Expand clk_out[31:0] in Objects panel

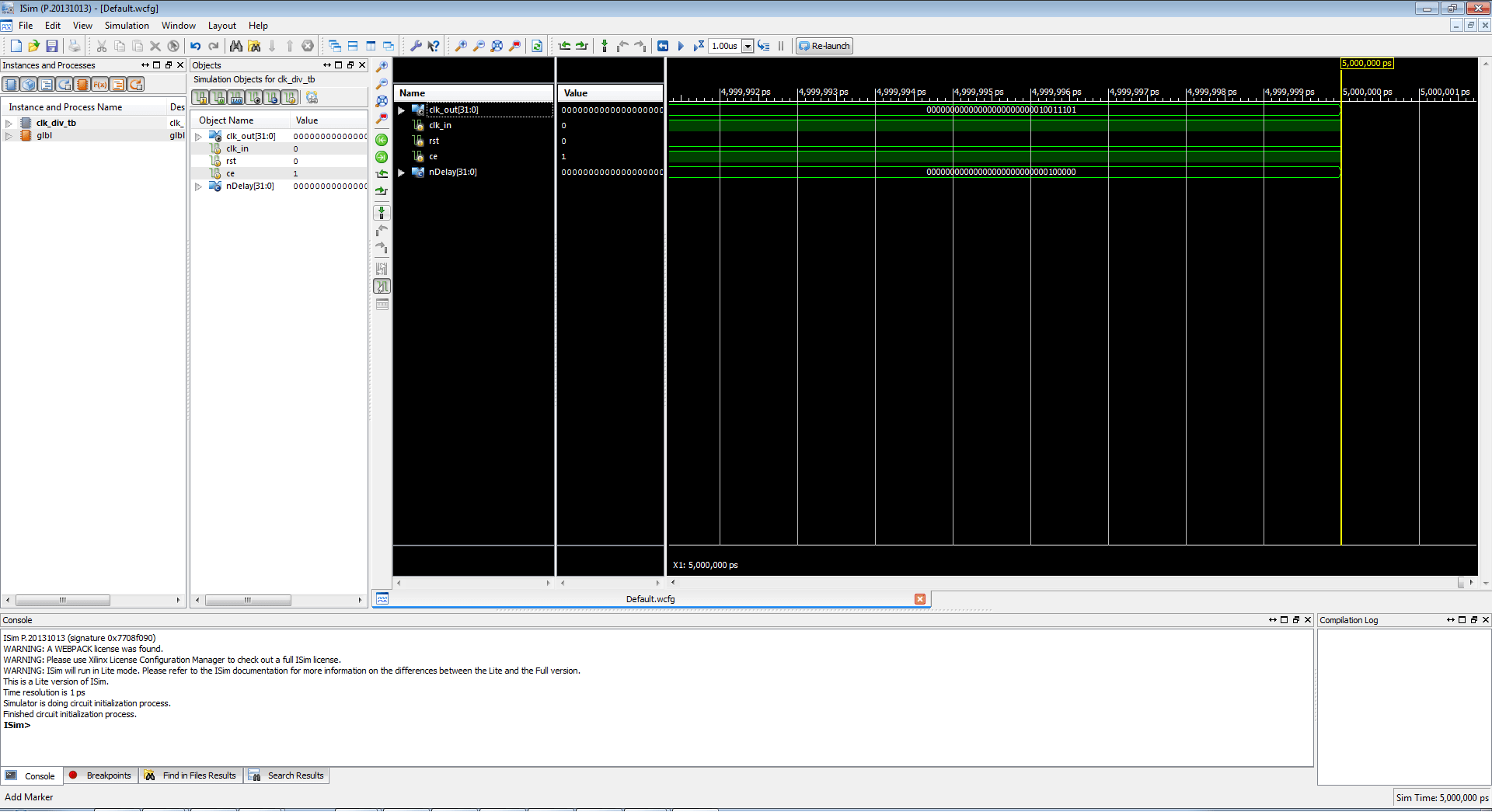(x=198, y=136)
